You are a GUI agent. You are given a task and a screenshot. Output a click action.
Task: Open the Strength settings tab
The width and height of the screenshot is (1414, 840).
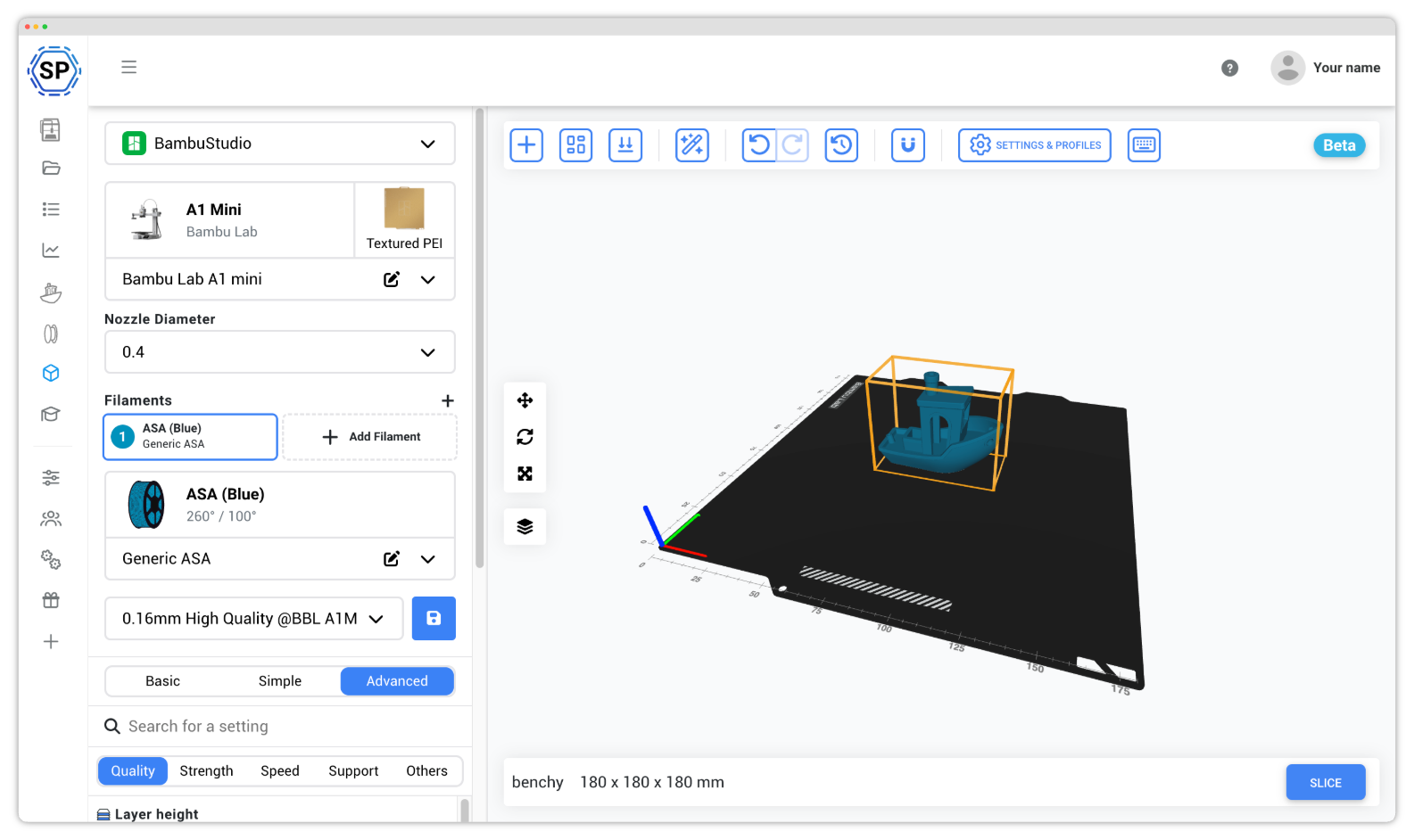(x=206, y=771)
